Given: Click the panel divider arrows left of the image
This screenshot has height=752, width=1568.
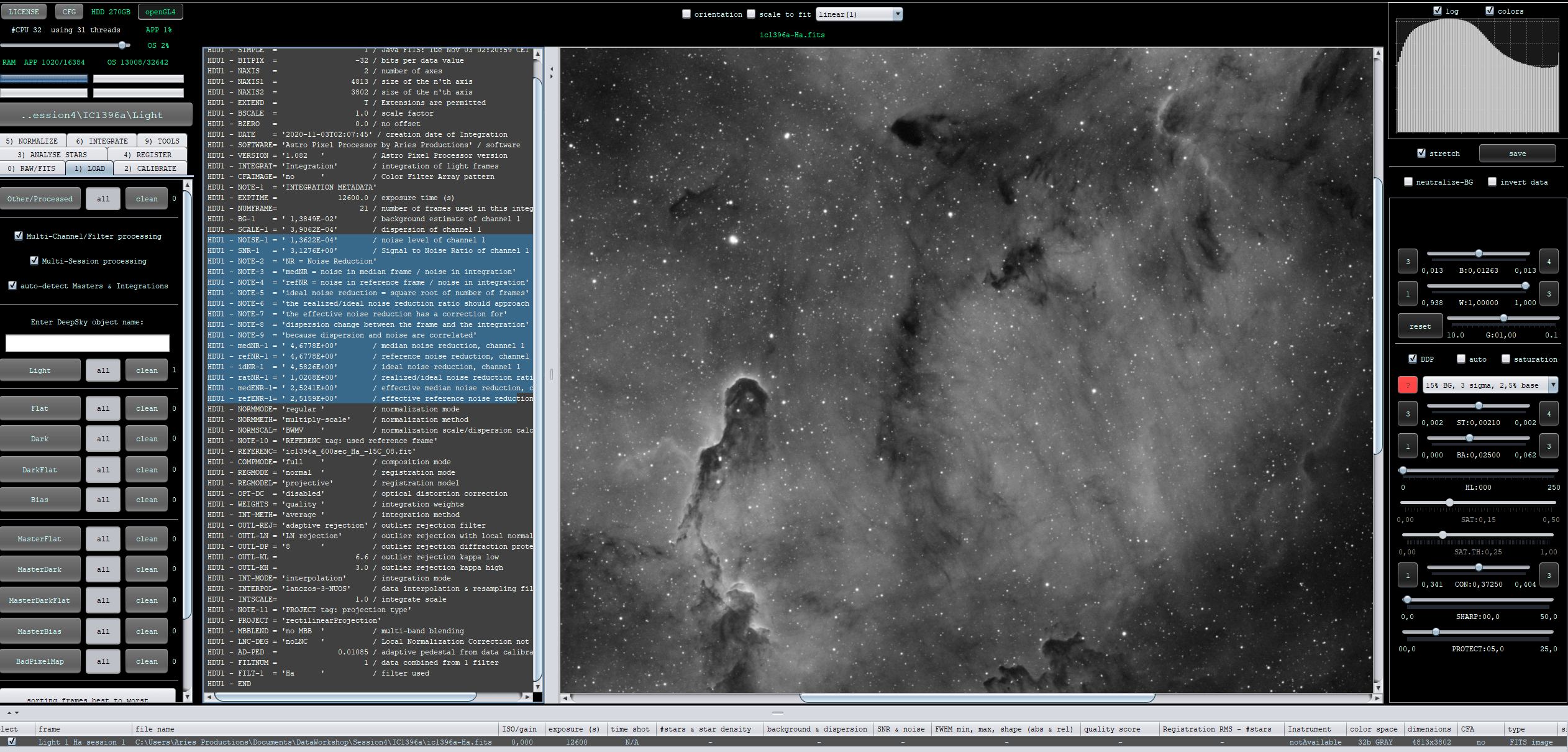Looking at the screenshot, I should click(x=552, y=73).
